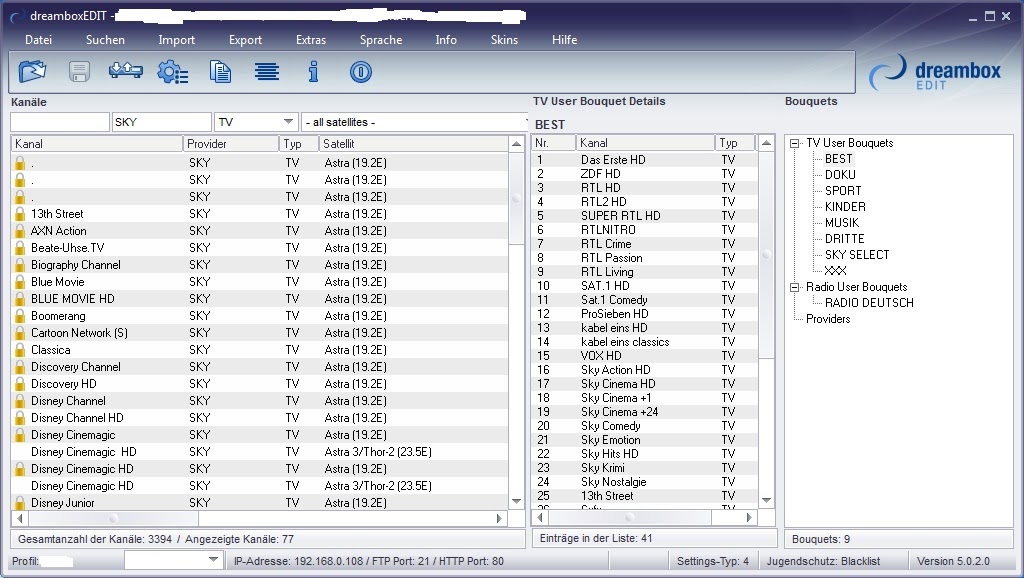Select the SKY SELECT bouquet

[x=857, y=255]
